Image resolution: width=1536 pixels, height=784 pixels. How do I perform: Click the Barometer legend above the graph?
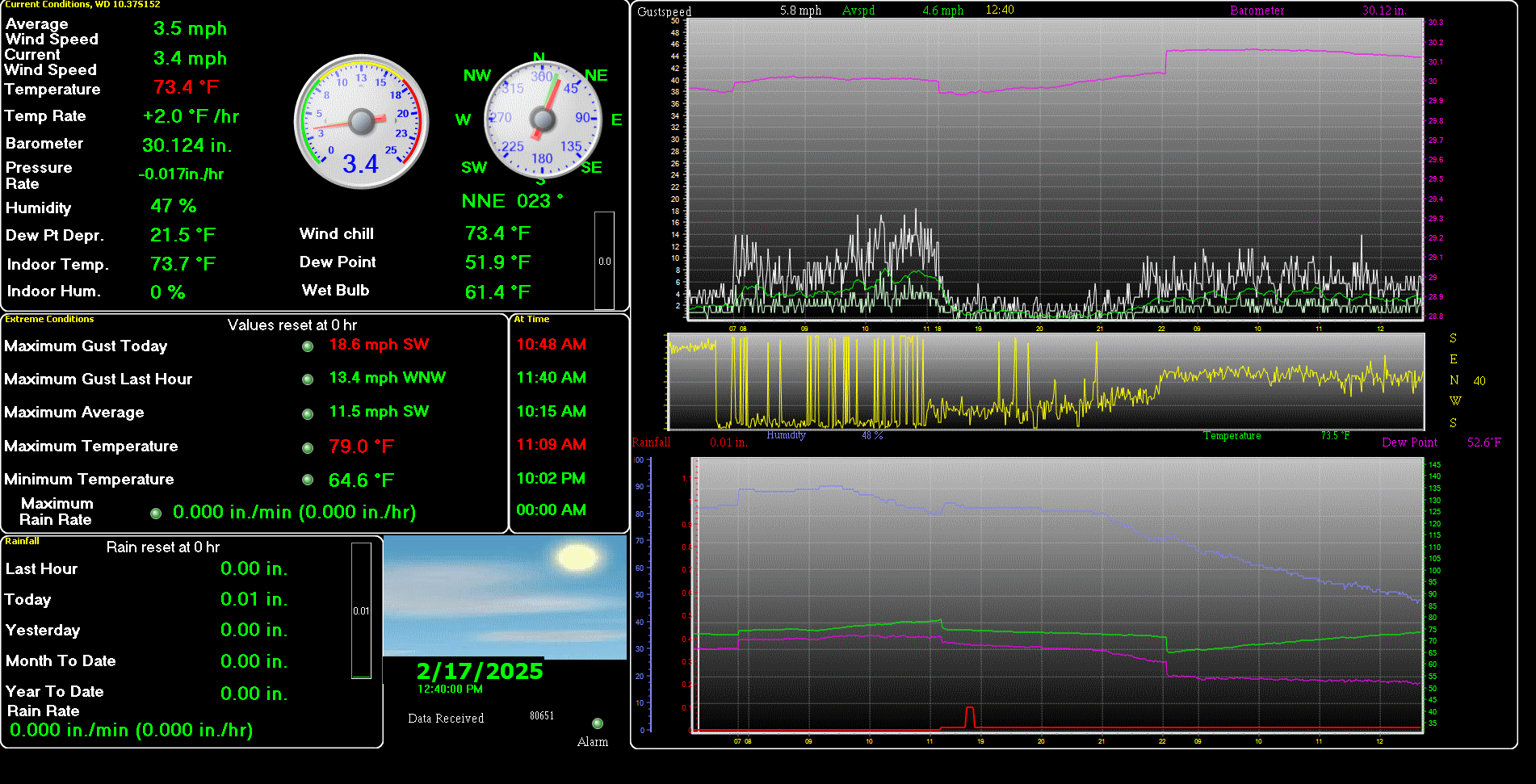coord(1257,10)
